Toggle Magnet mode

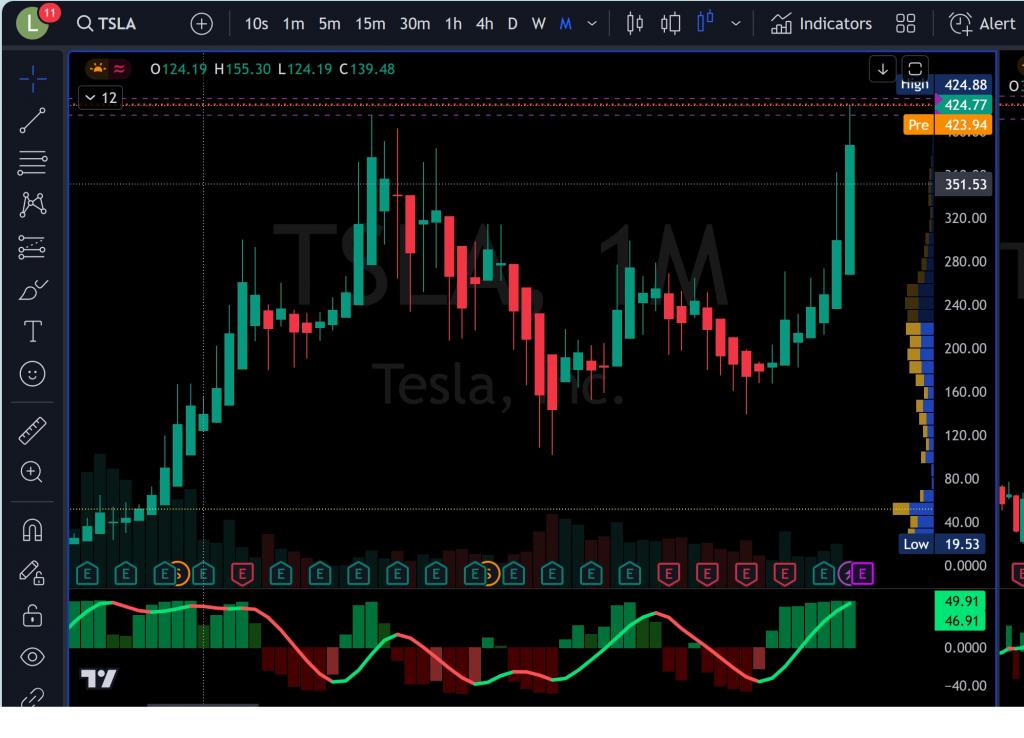click(33, 530)
